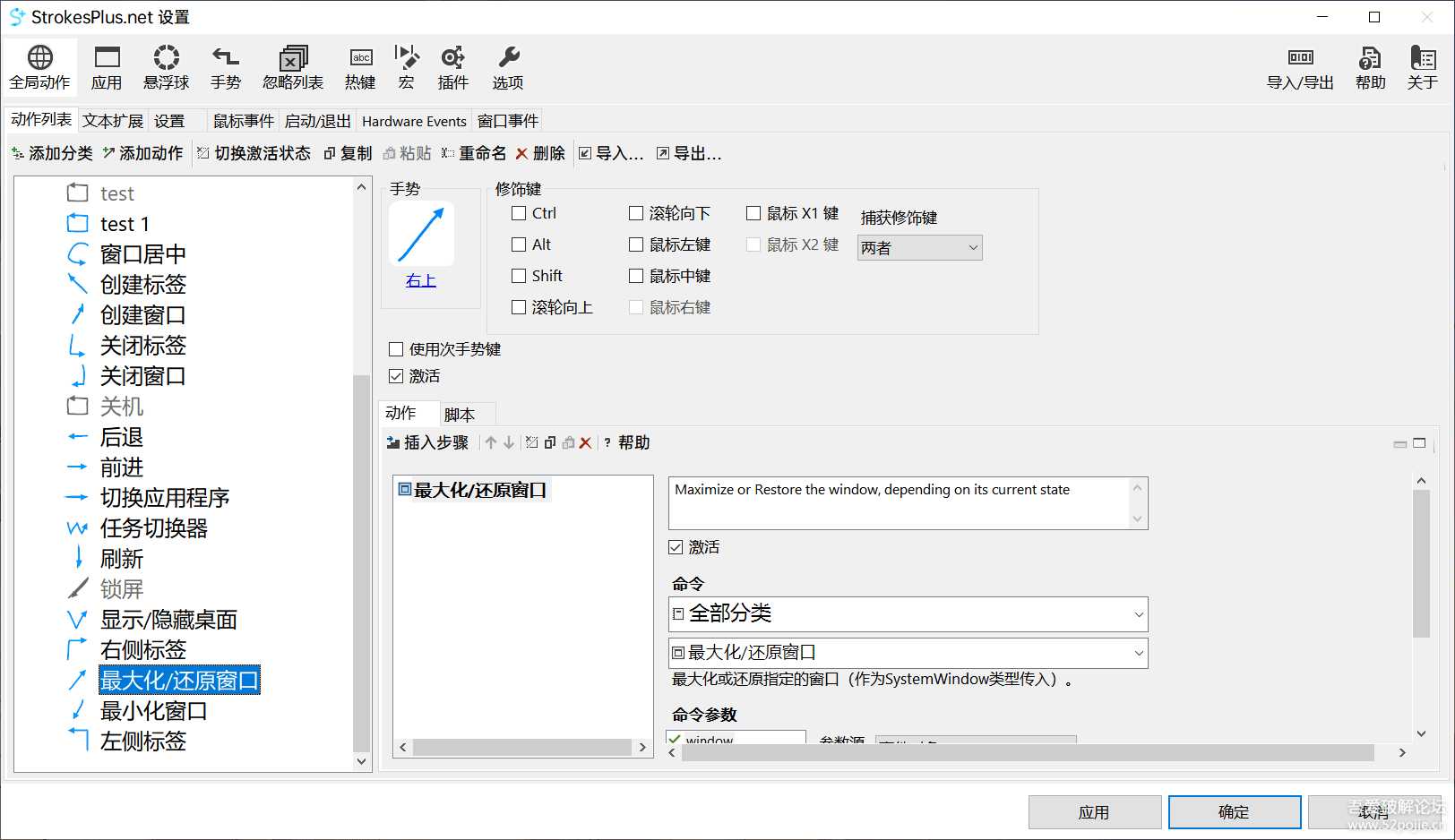Screen dimensions: 1455x840
Task: Click the 应用 apply button
Action: [x=1094, y=811]
